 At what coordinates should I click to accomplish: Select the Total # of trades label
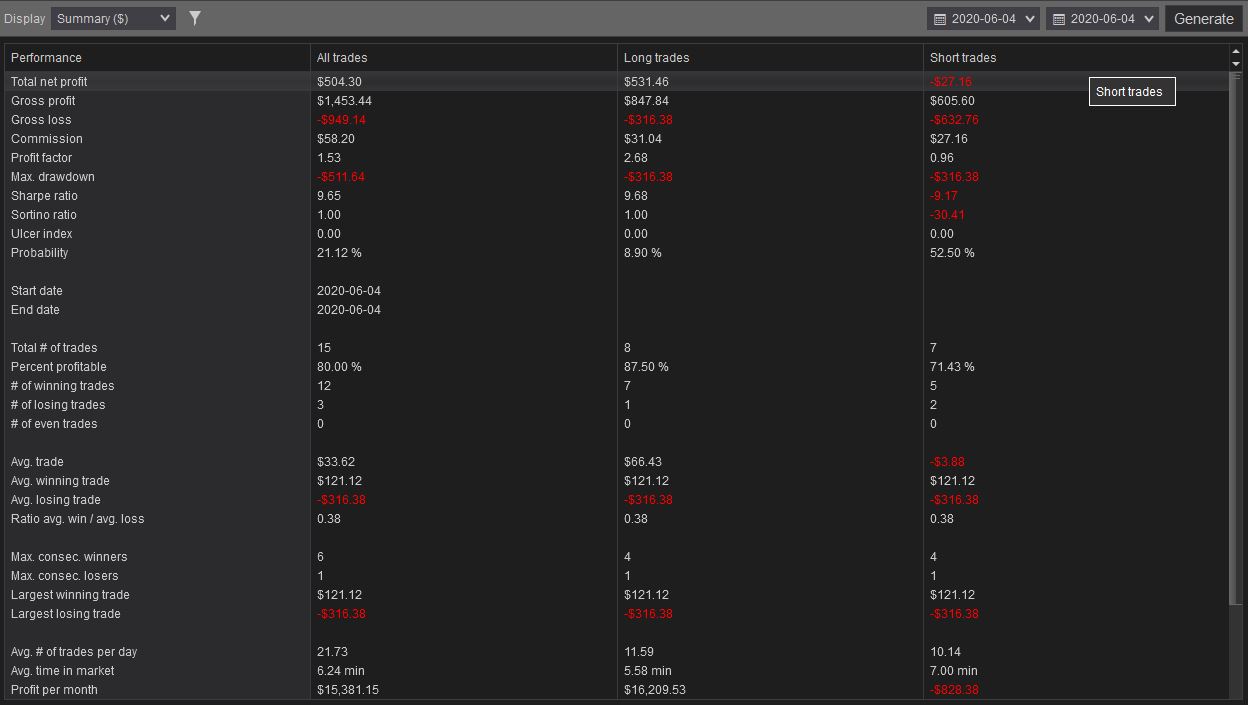point(54,348)
